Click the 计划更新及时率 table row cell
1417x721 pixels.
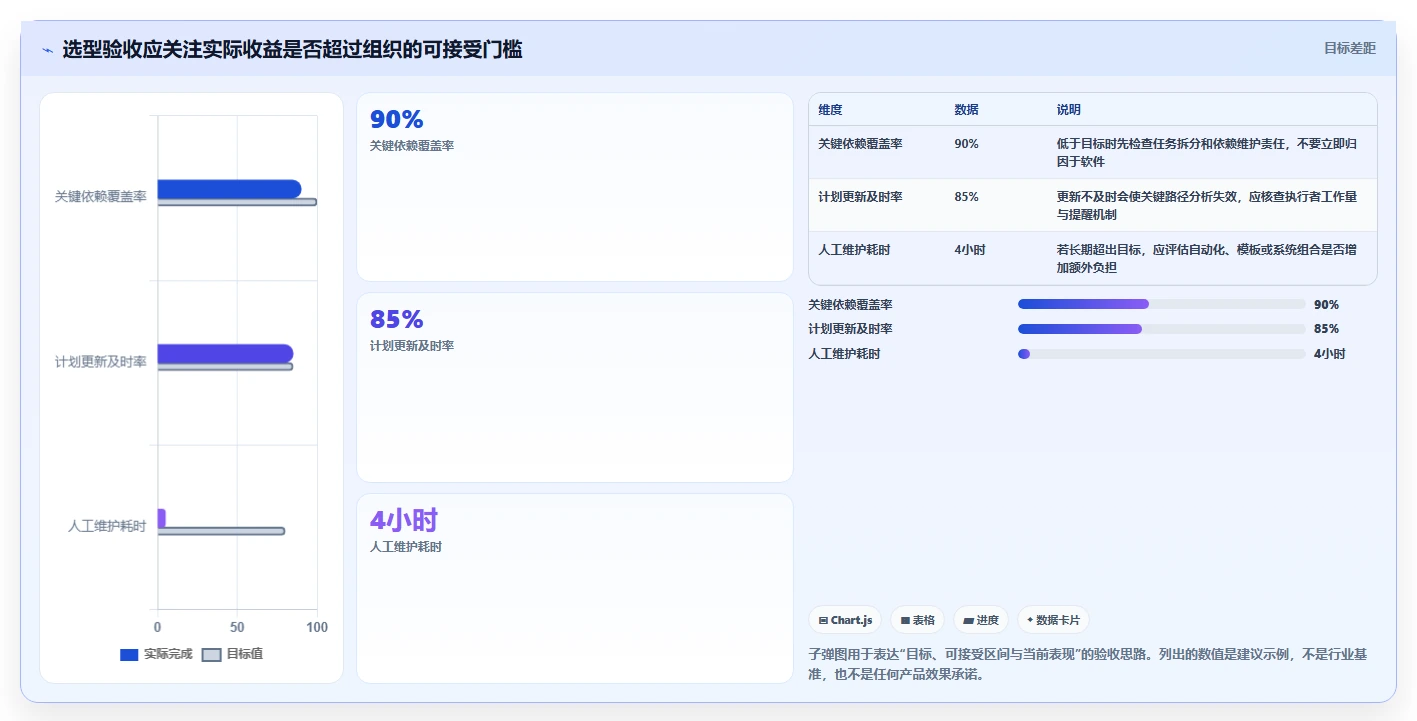[x=860, y=197]
